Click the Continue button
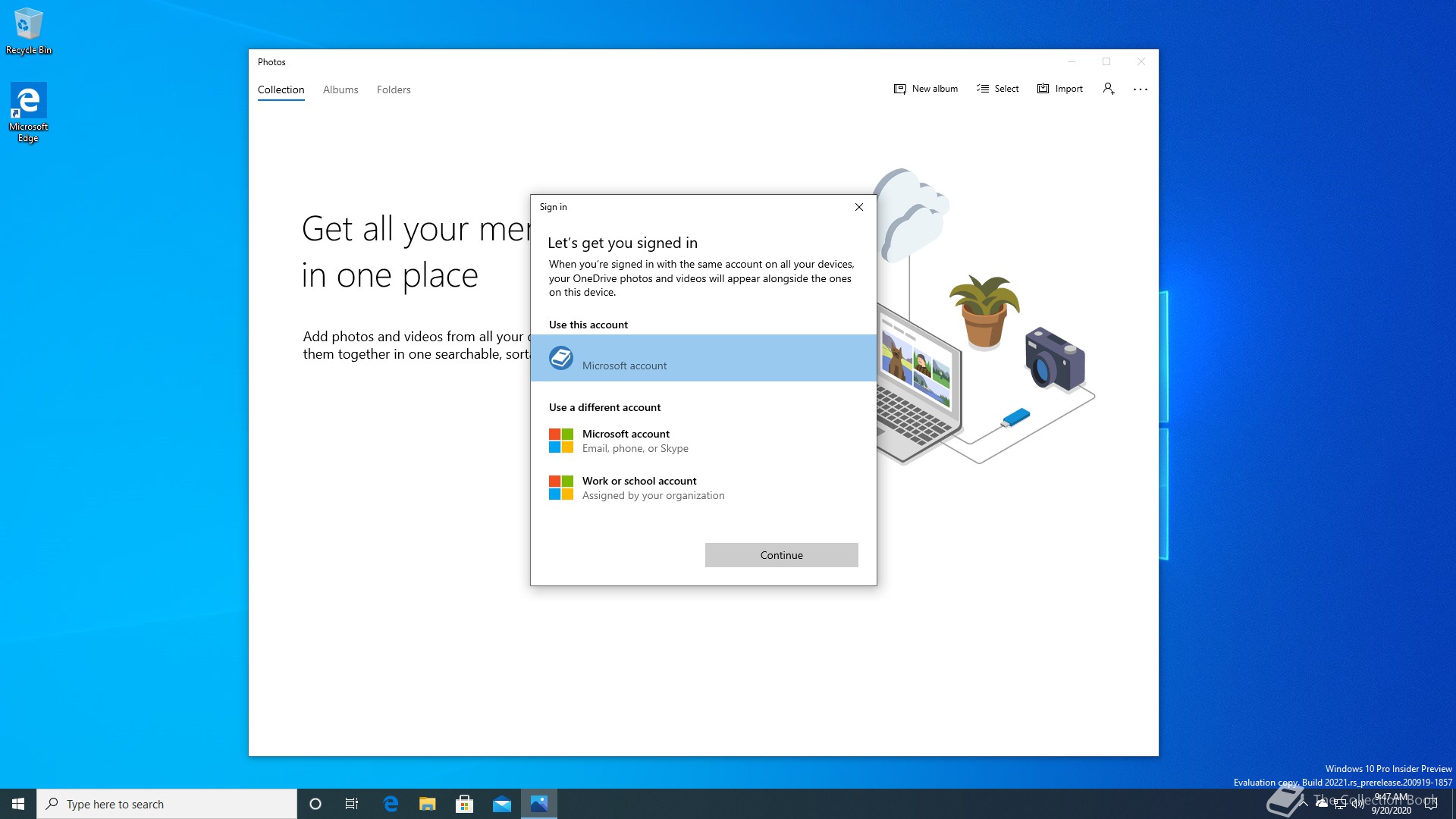 point(782,555)
